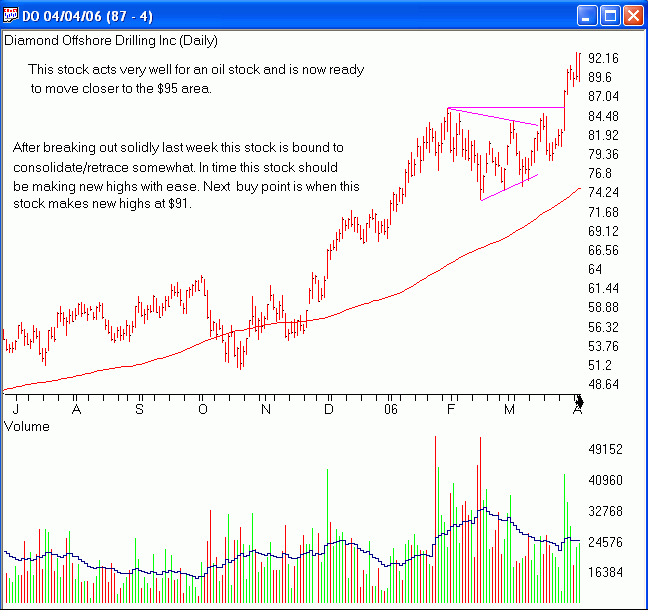This screenshot has height=610, width=648.
Task: Click price label 79.36
Action: point(603,154)
